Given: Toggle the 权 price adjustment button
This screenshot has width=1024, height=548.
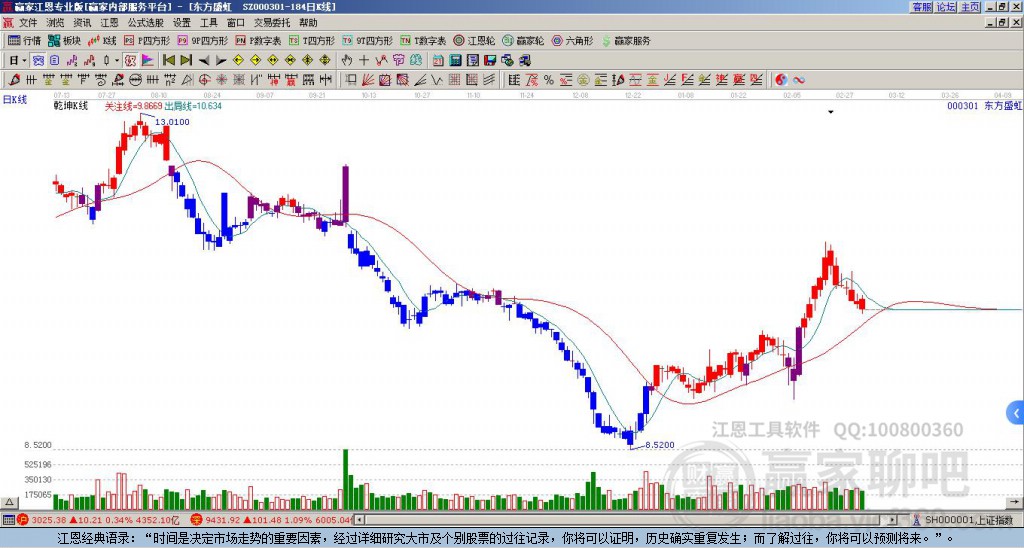Looking at the screenshot, I should tap(130, 60).
